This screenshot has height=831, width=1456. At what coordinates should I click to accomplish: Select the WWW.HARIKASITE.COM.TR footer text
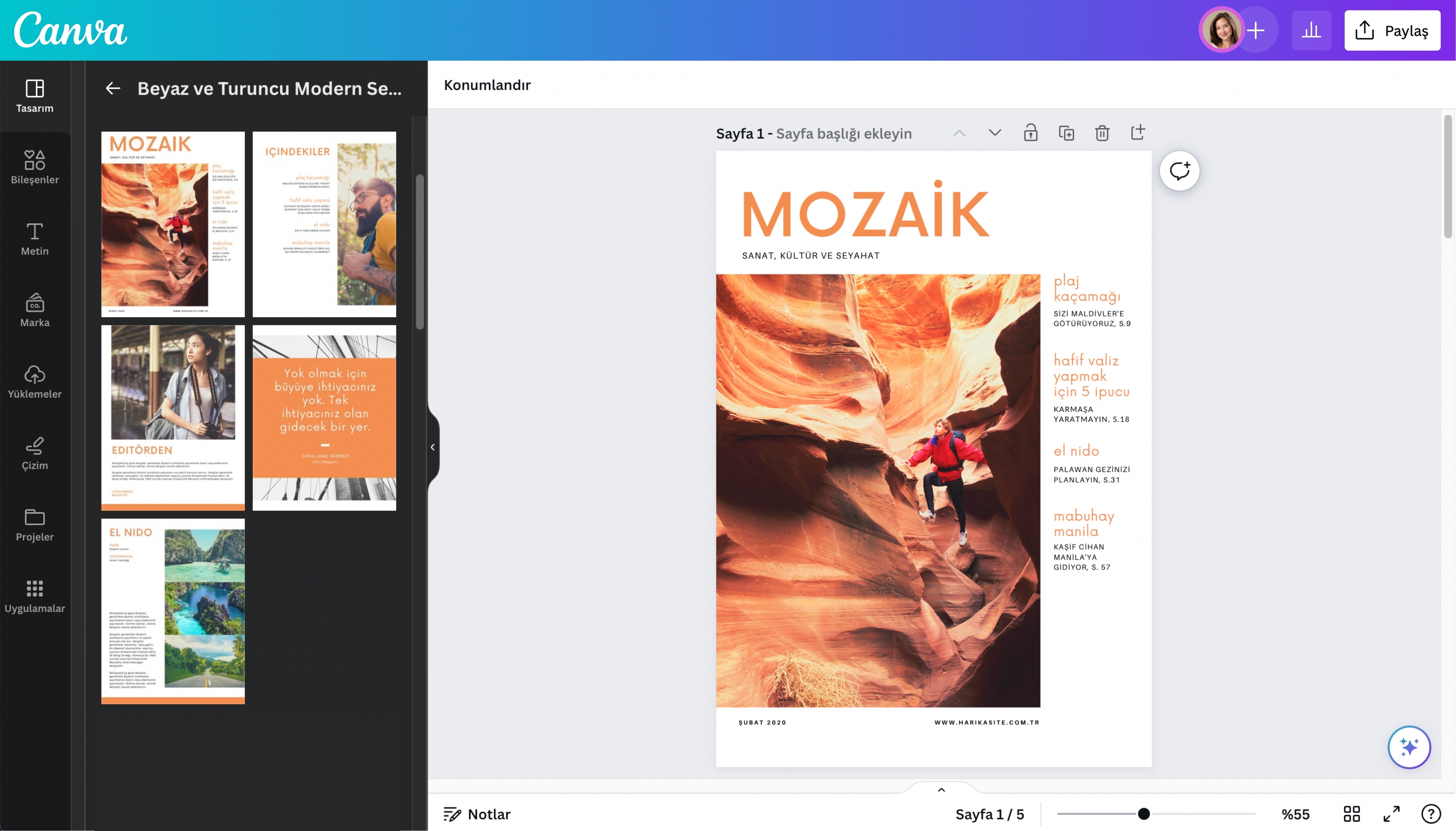pyautogui.click(x=986, y=723)
